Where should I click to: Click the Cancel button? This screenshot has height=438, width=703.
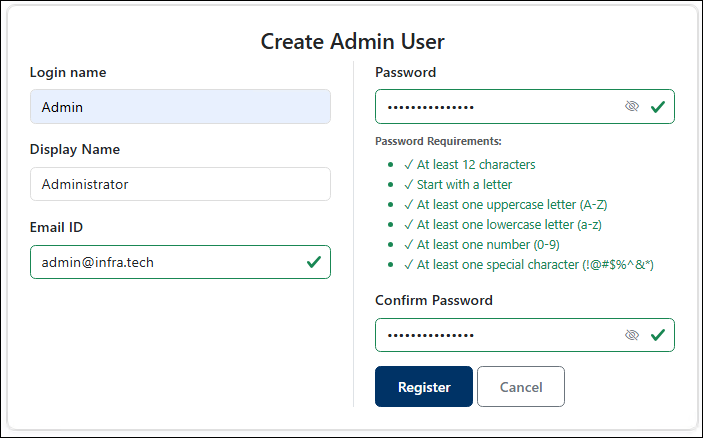click(x=521, y=387)
